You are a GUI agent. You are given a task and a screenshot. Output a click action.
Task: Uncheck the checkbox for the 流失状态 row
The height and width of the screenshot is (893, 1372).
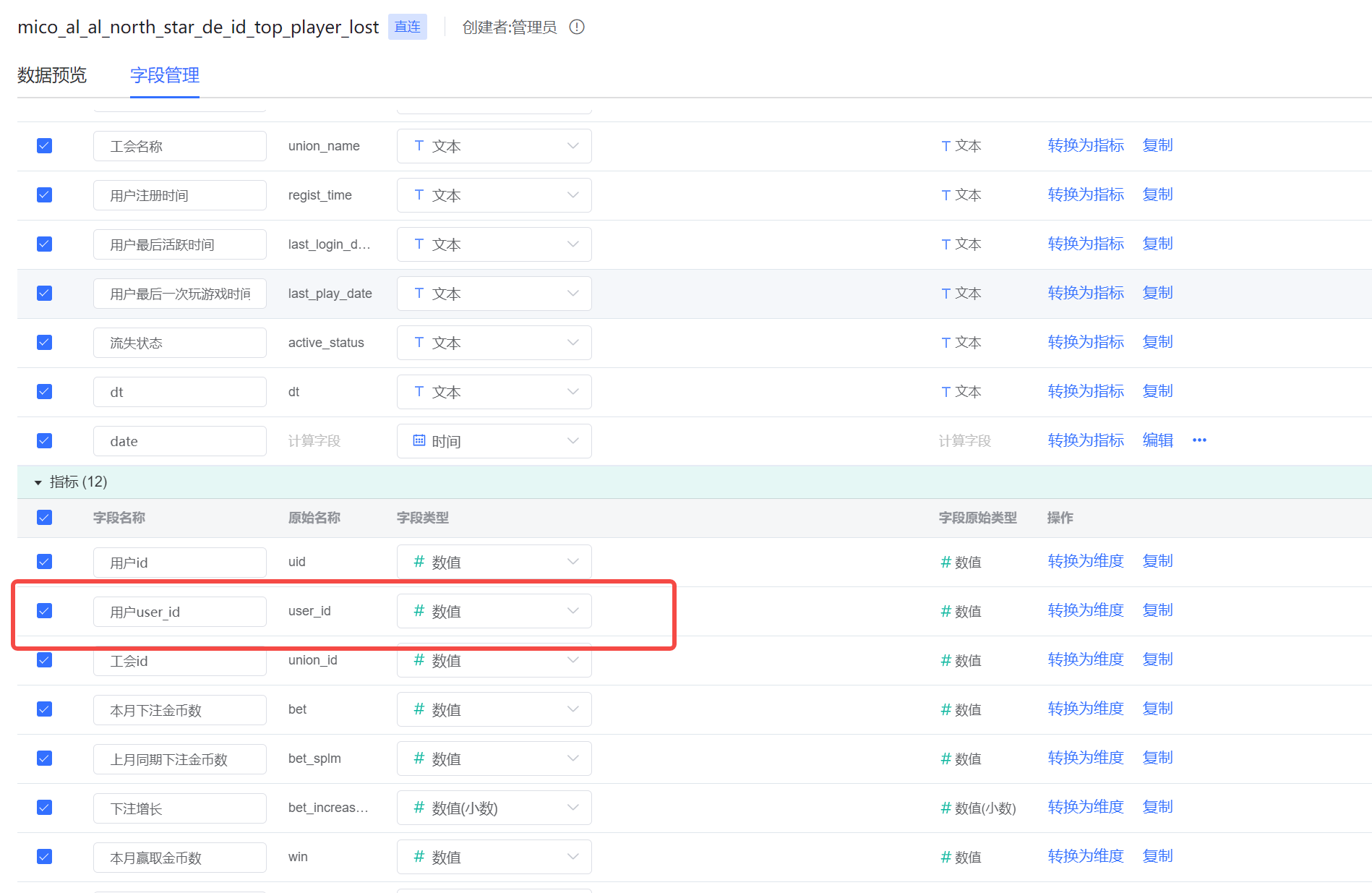44,342
